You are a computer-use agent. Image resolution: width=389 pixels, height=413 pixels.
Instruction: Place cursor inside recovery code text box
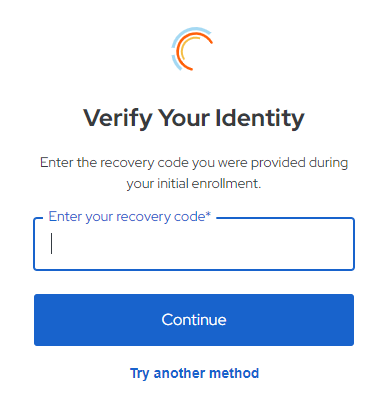194,244
